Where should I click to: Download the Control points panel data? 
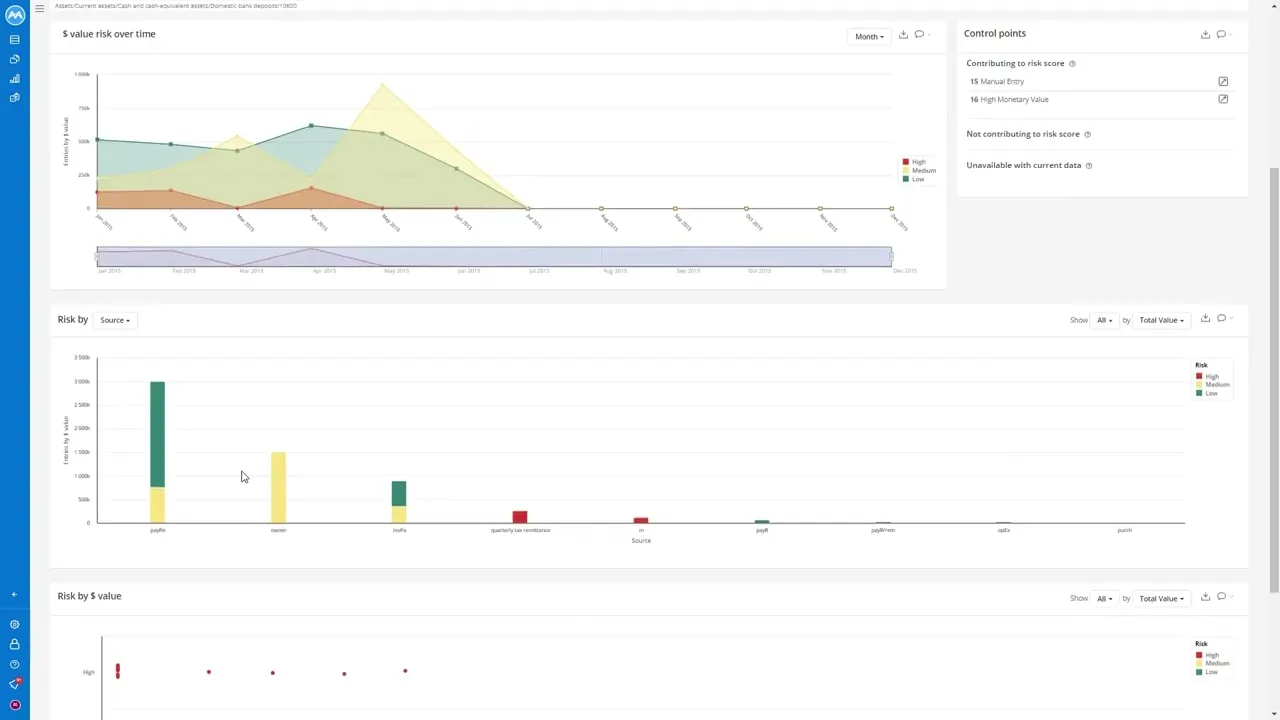[x=1205, y=34]
